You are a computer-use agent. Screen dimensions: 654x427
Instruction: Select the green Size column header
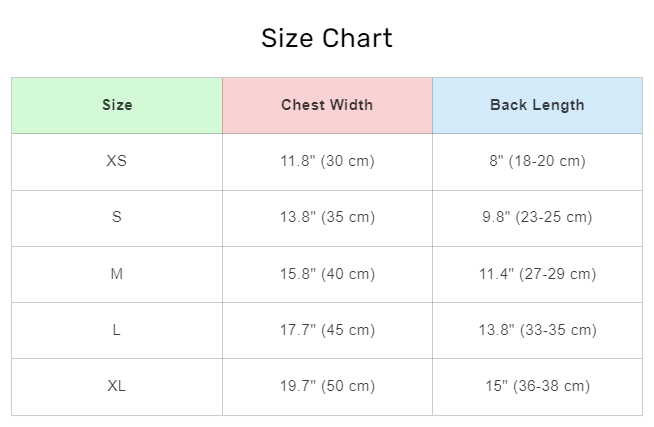point(117,105)
